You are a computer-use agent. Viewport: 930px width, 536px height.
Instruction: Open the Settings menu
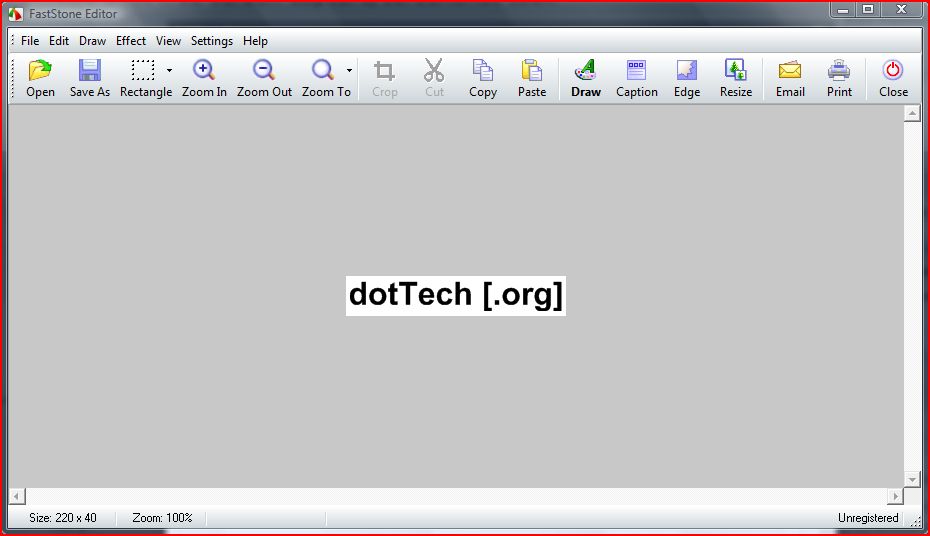click(212, 41)
